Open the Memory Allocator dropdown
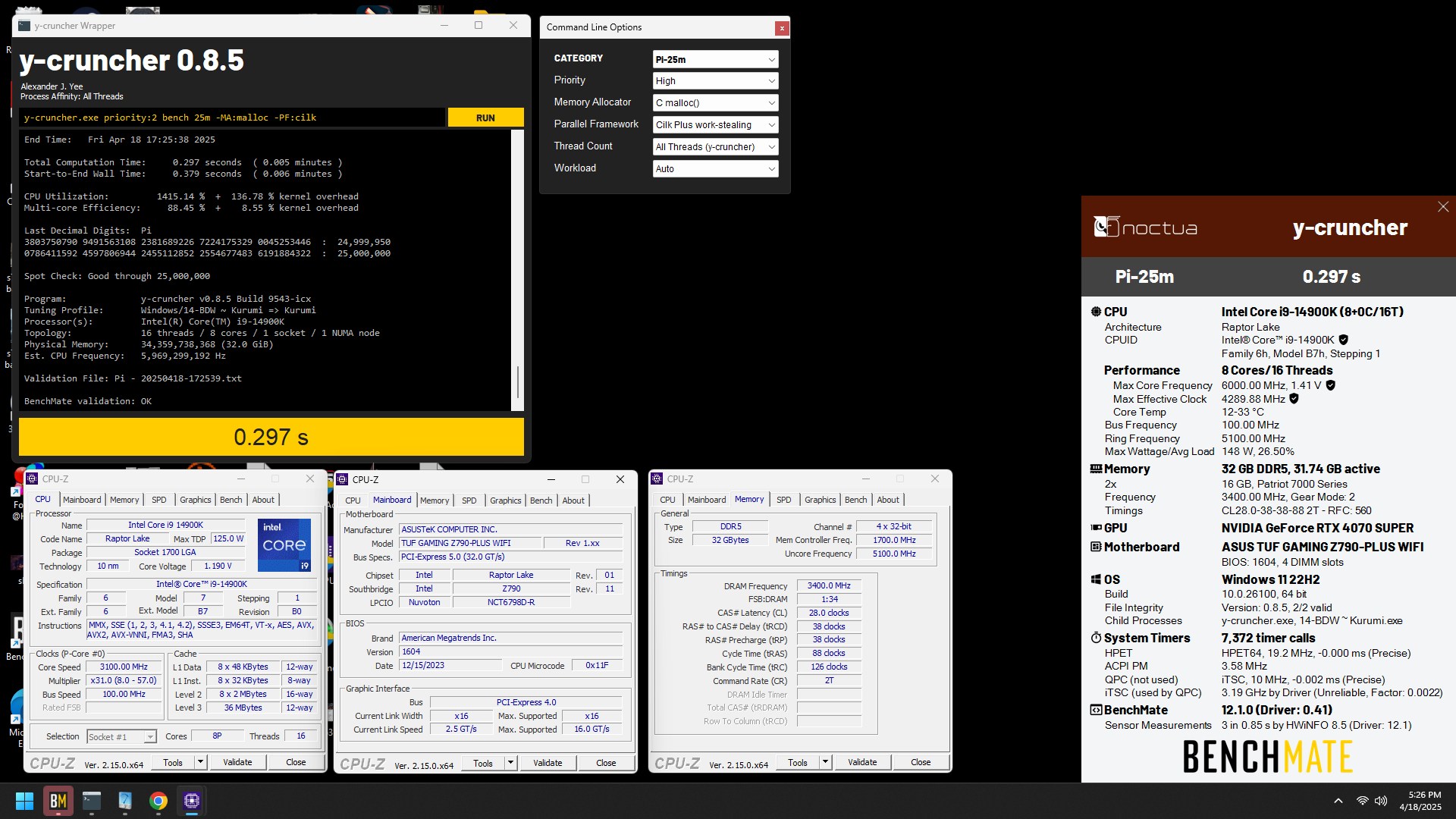The image size is (1456, 819). coord(715,103)
